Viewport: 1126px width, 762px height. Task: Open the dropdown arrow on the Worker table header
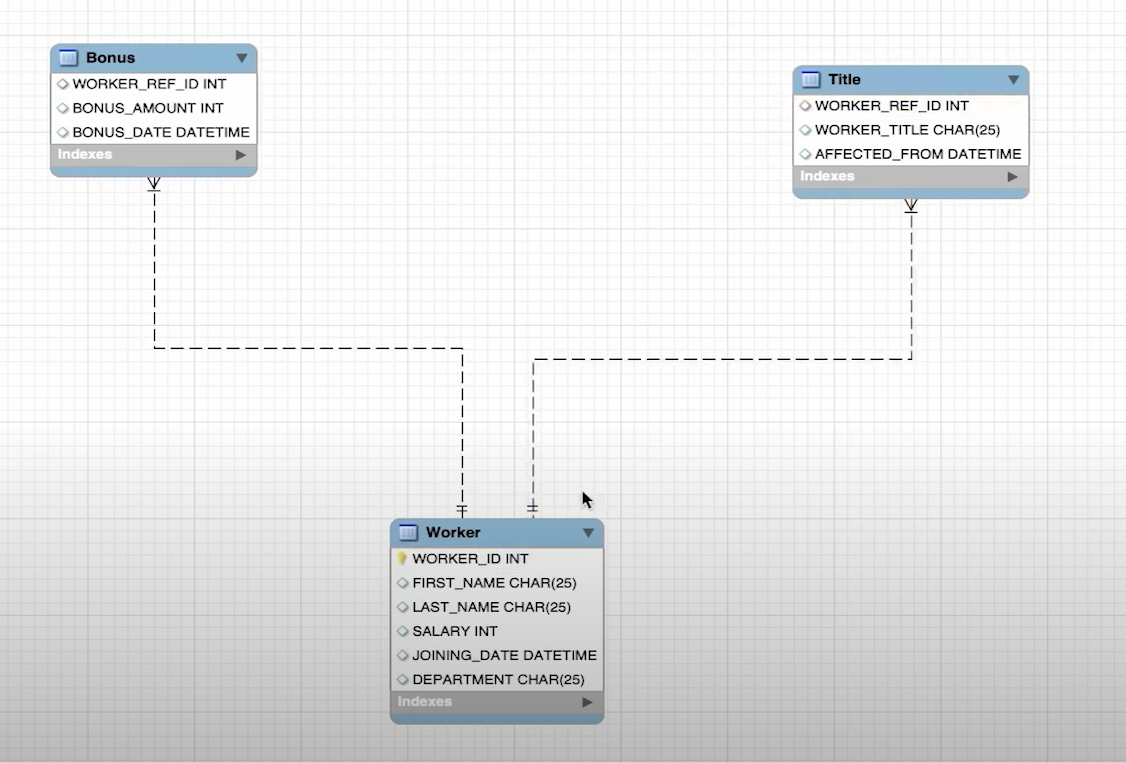point(588,533)
